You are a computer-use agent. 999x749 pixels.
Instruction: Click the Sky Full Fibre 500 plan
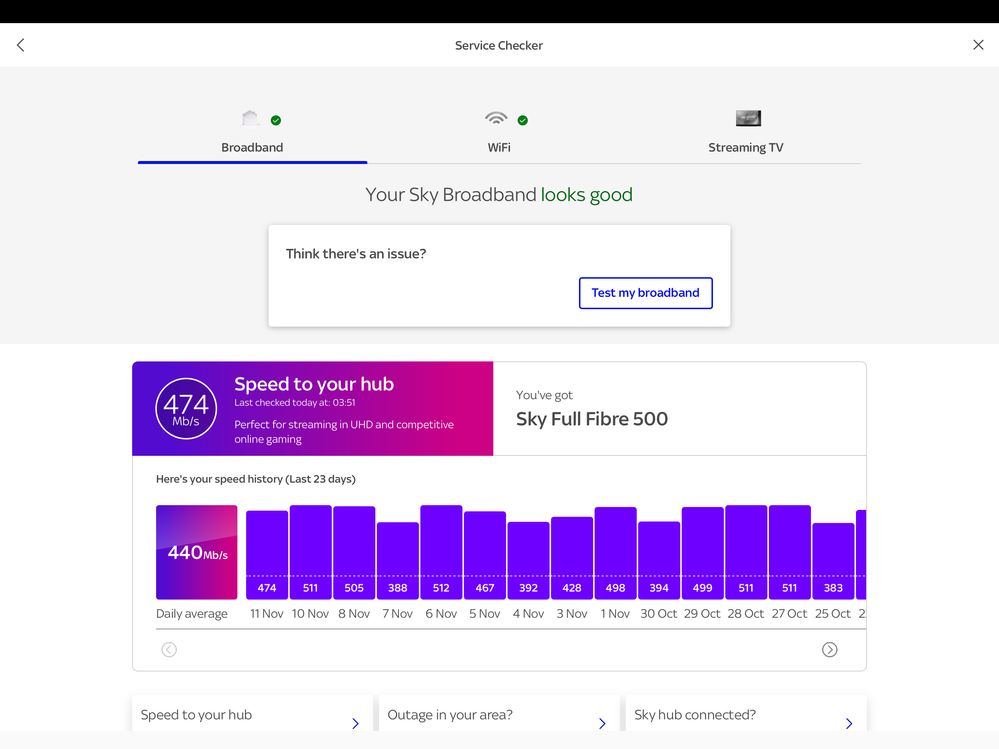point(592,419)
